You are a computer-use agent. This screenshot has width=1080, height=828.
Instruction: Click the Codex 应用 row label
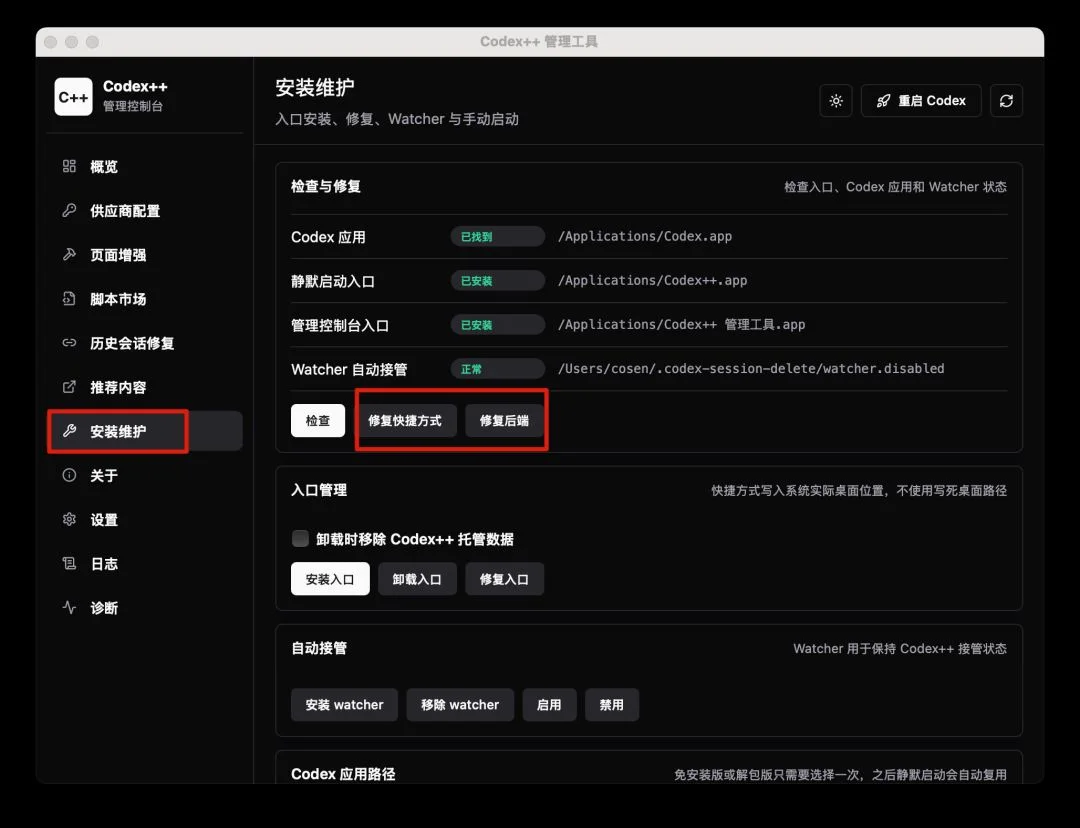tap(328, 237)
